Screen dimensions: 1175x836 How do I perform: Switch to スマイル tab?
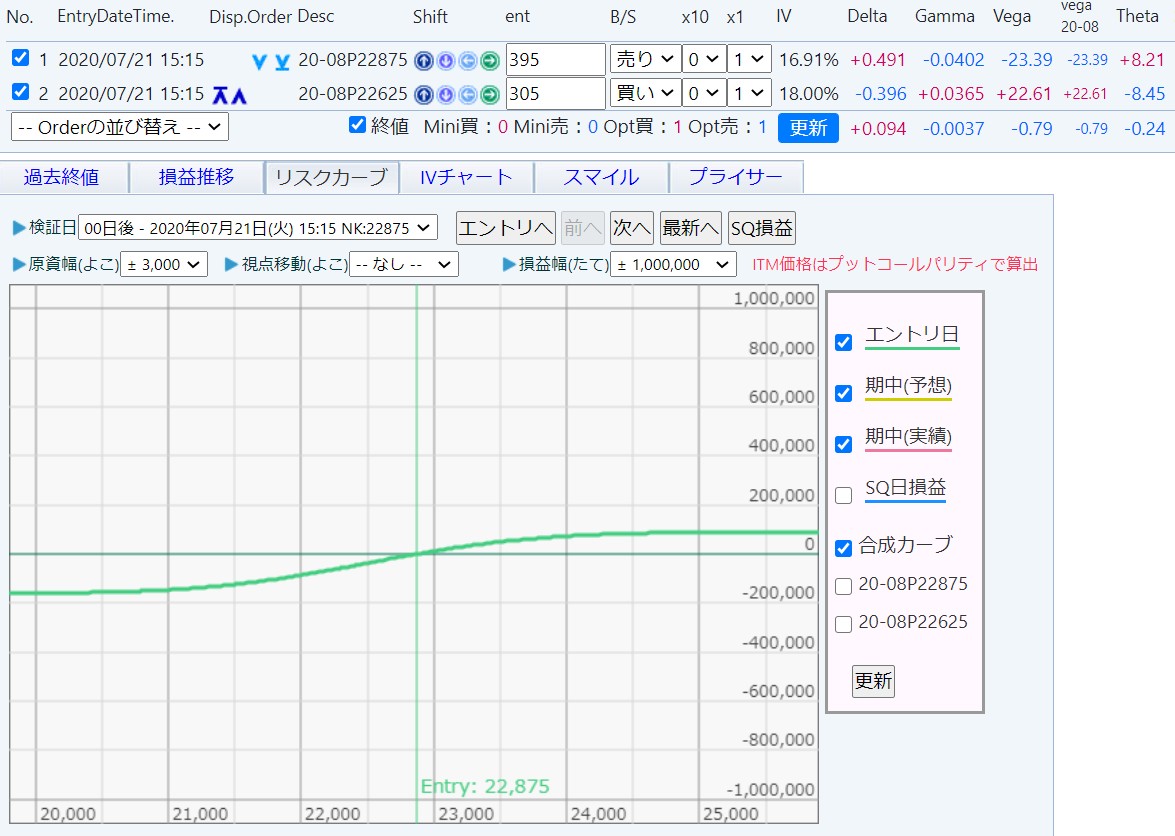tap(601, 178)
